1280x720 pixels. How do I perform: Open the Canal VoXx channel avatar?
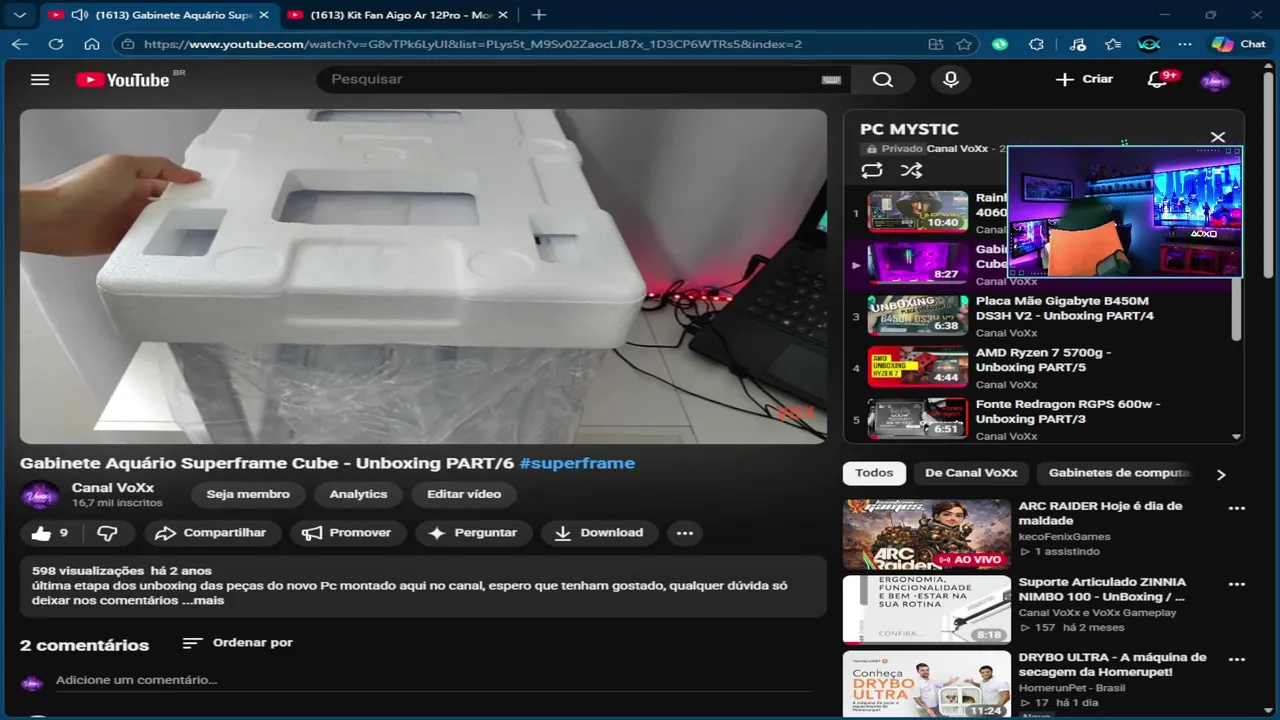click(x=41, y=494)
